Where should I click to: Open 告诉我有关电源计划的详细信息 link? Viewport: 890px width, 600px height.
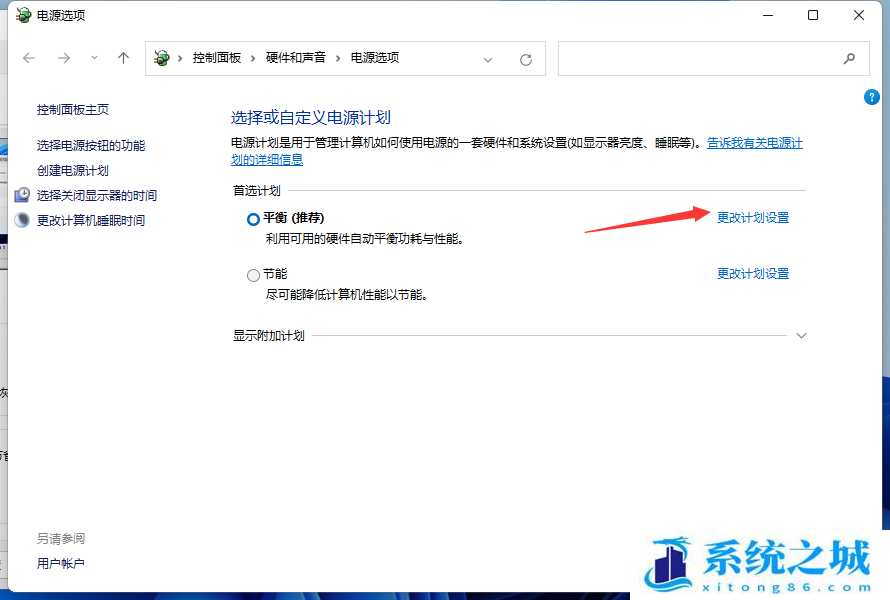[754, 143]
